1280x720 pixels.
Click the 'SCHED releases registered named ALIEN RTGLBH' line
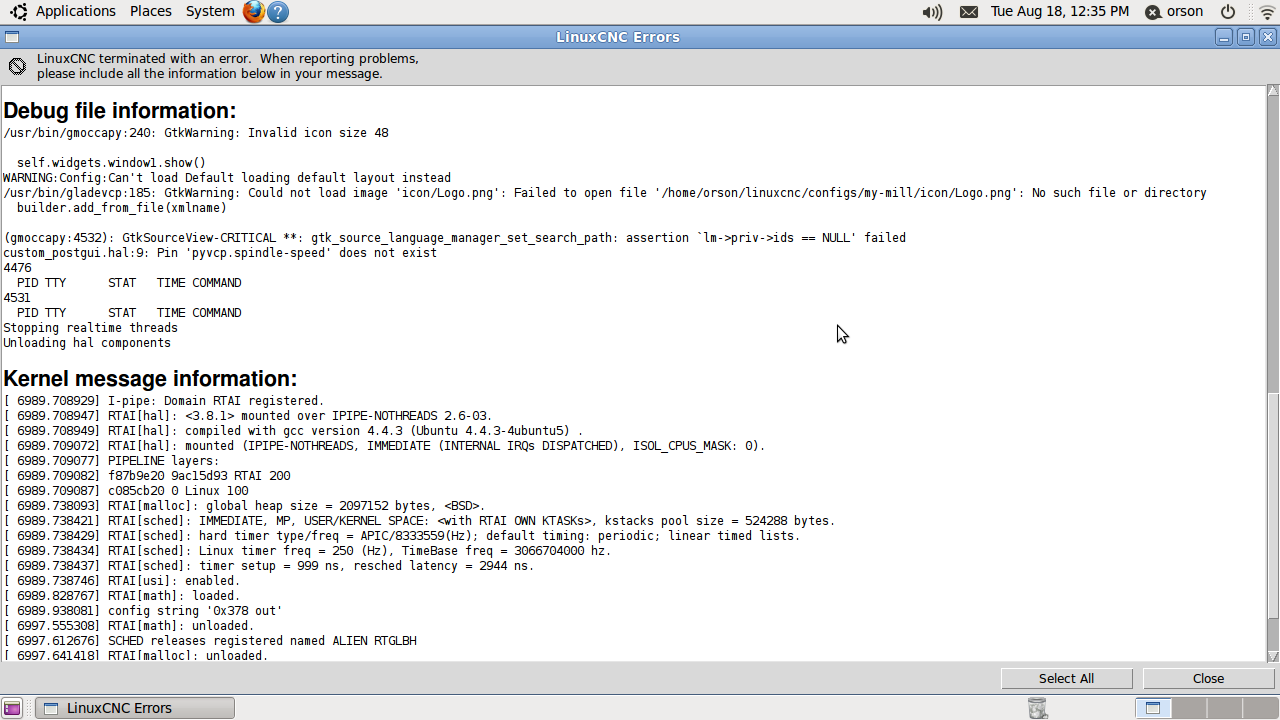point(210,641)
